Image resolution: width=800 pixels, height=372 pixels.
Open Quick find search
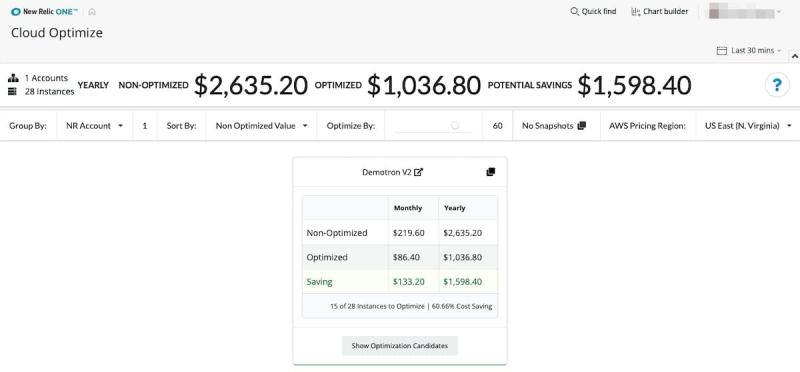pyautogui.click(x=593, y=11)
